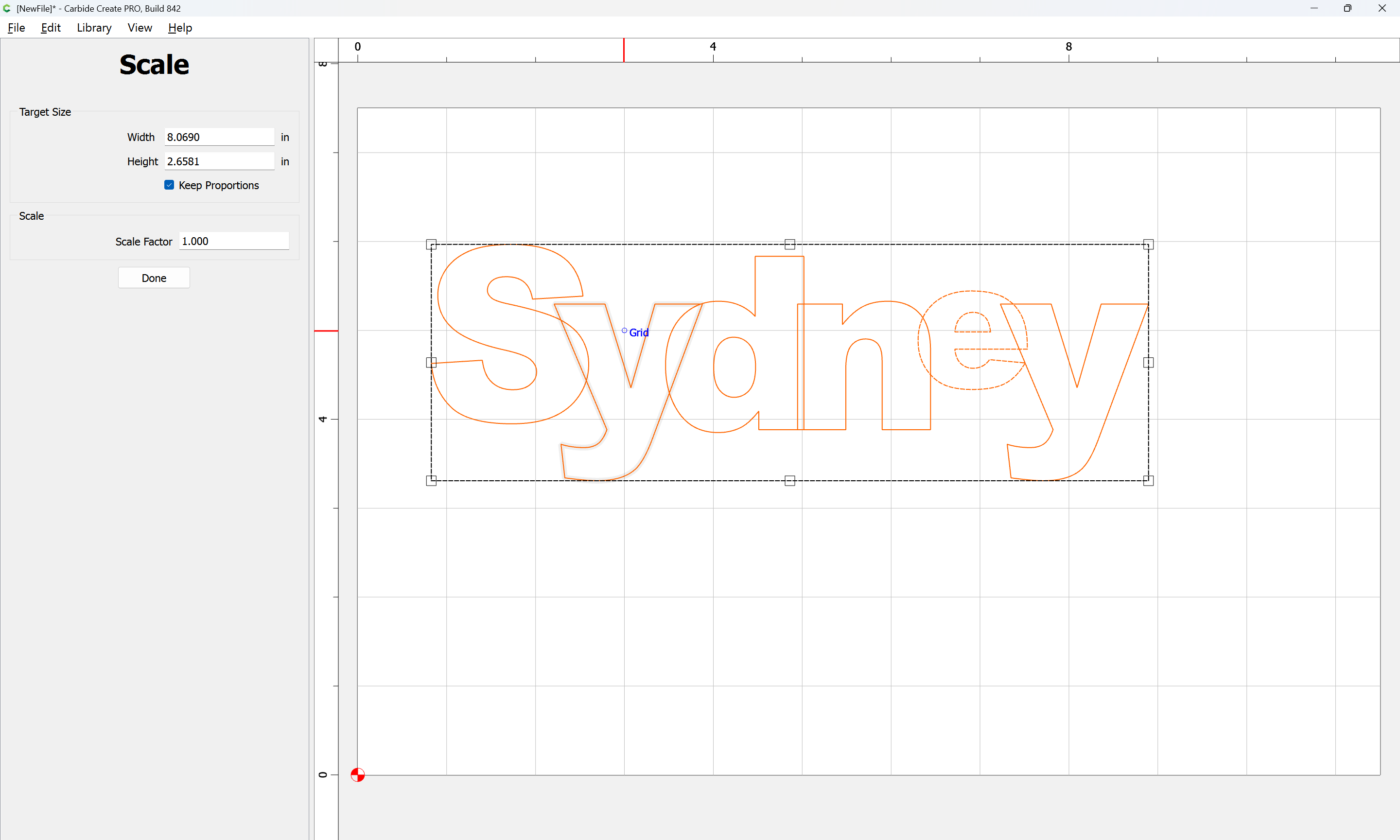This screenshot has width=1400, height=840.
Task: Click top-right selection resize handle
Action: click(1148, 245)
